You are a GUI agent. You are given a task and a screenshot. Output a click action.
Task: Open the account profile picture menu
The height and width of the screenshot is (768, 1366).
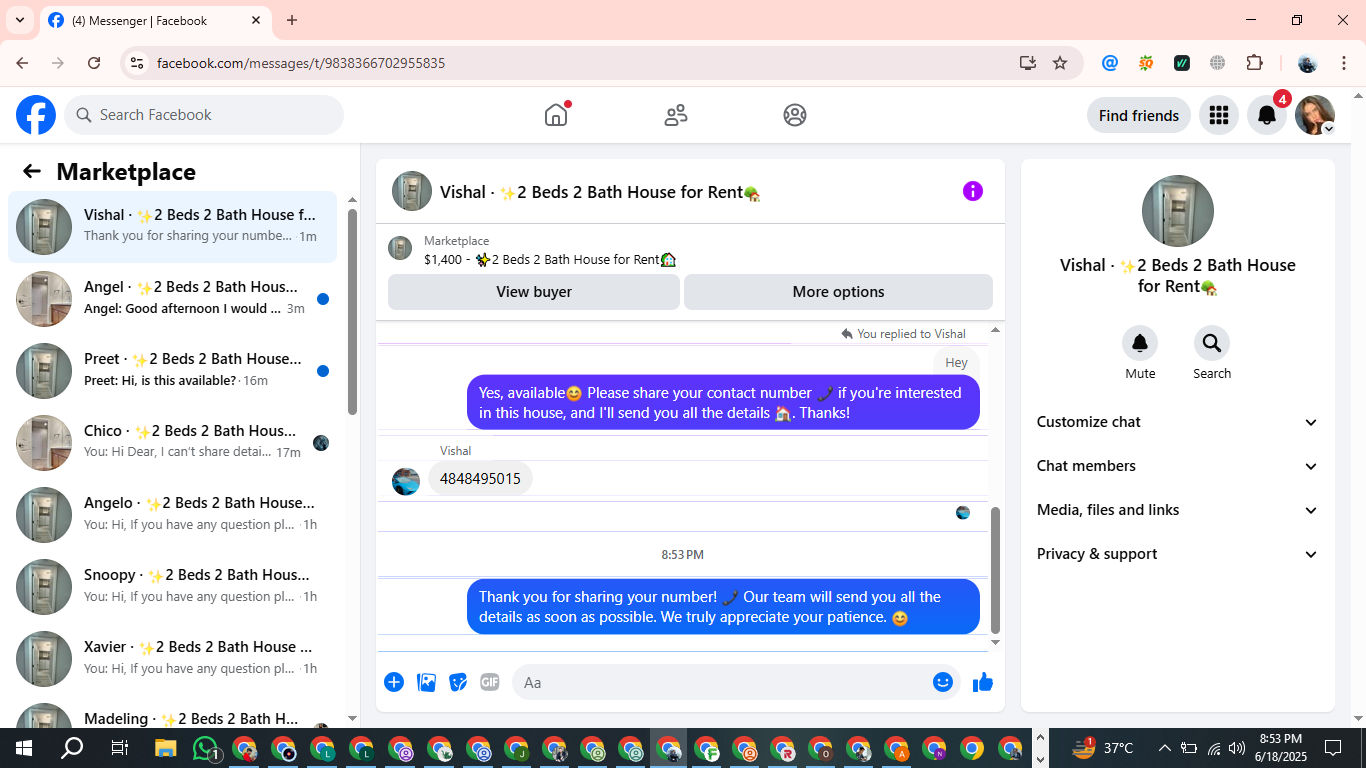(1315, 115)
